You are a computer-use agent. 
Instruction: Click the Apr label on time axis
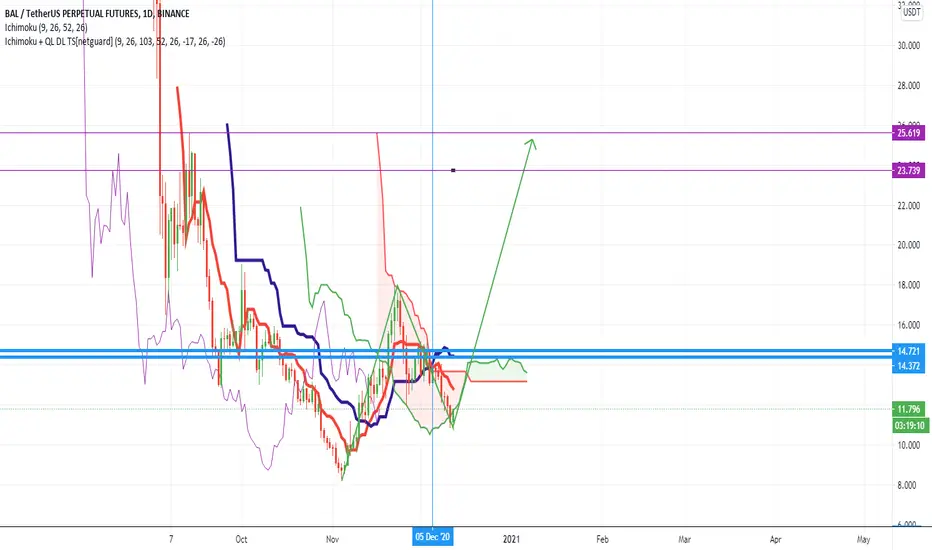776,539
